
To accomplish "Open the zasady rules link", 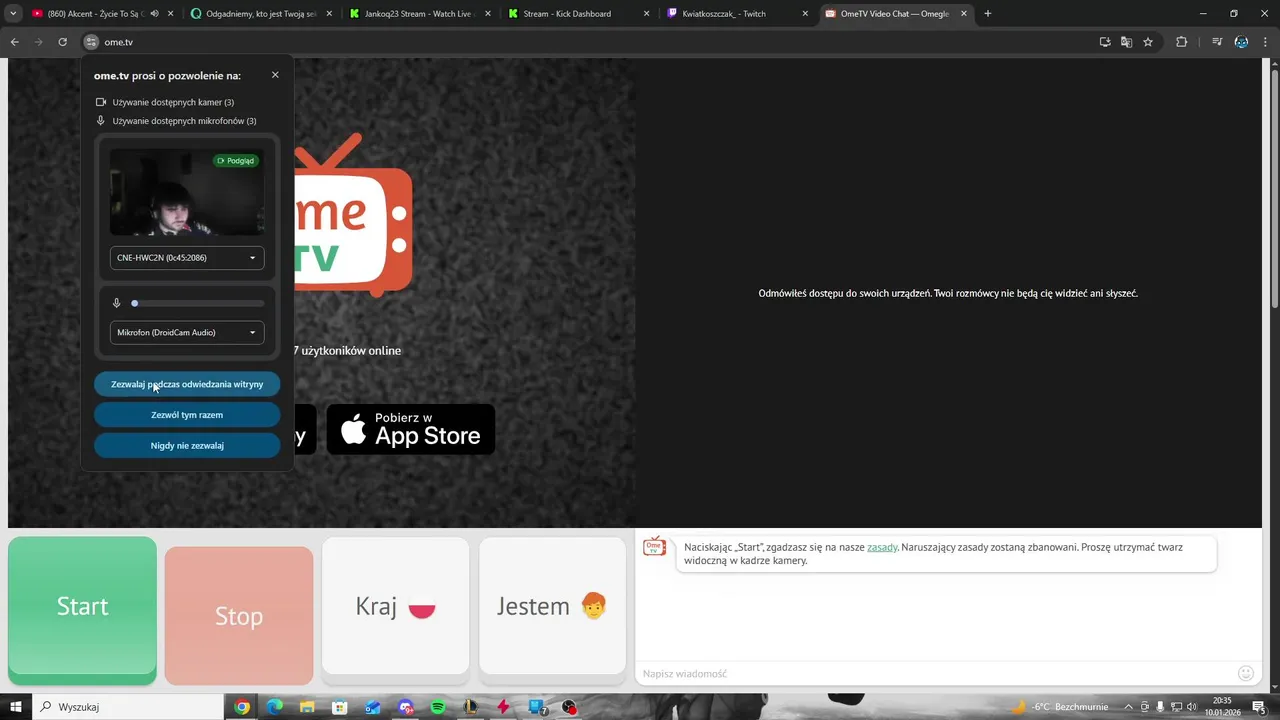I will (x=882, y=547).
